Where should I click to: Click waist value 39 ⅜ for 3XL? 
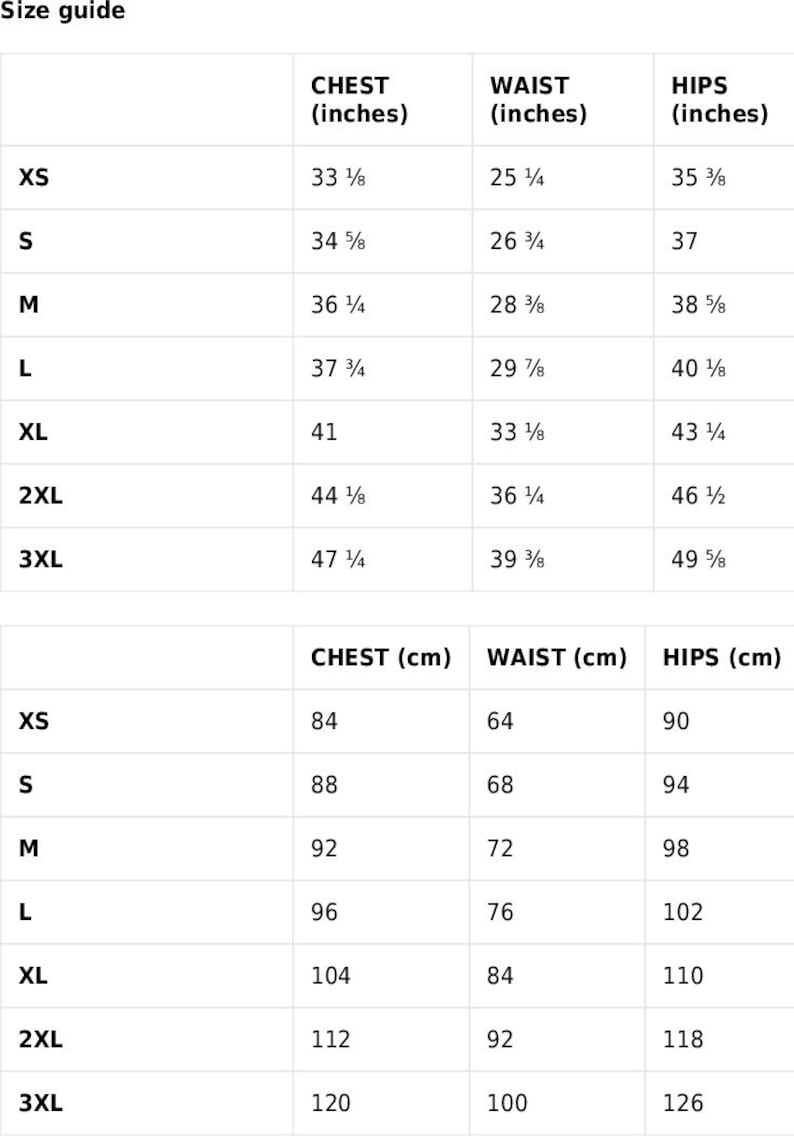pos(517,559)
